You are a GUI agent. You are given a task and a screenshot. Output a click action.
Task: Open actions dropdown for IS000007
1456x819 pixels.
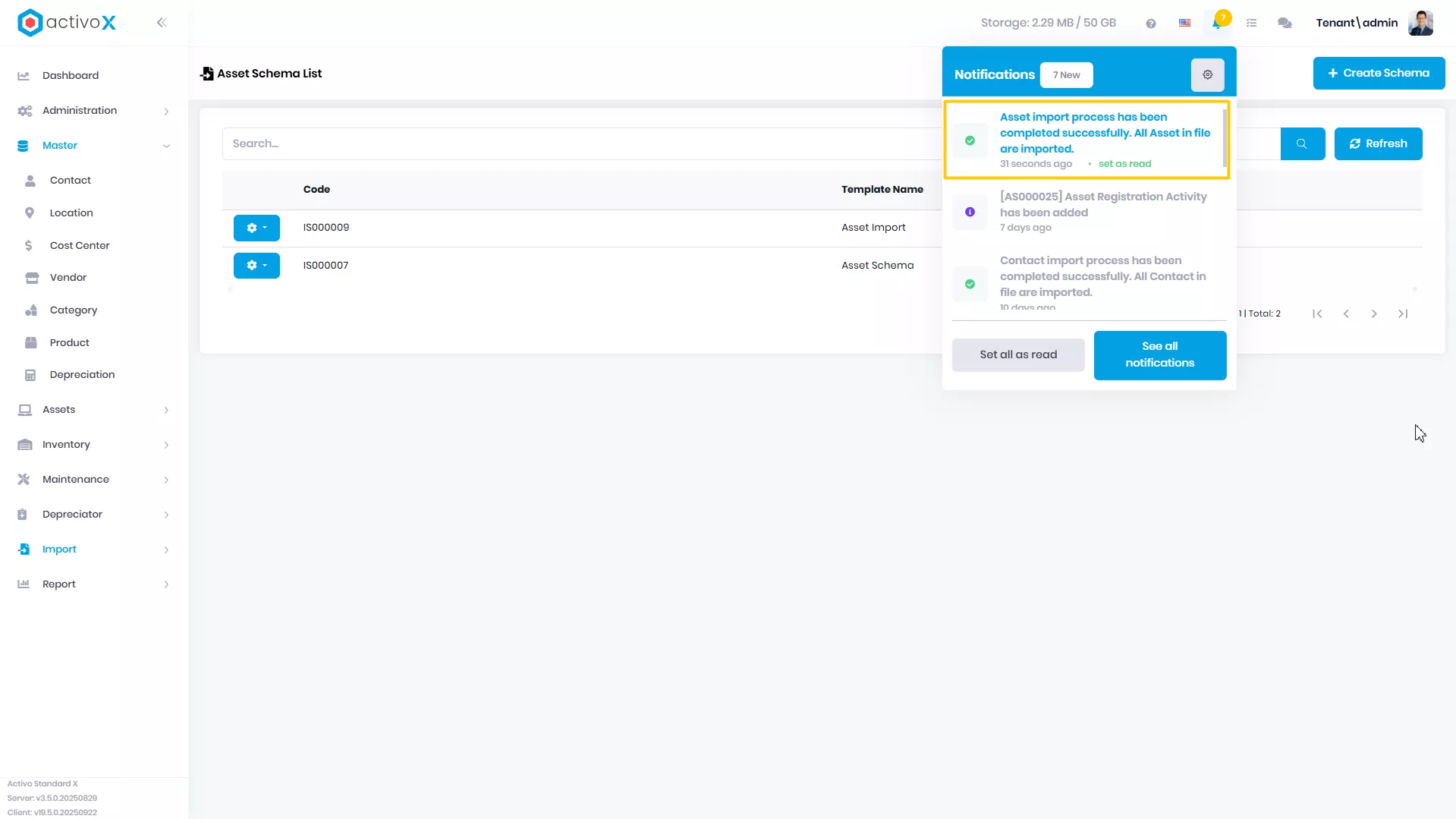(x=256, y=266)
